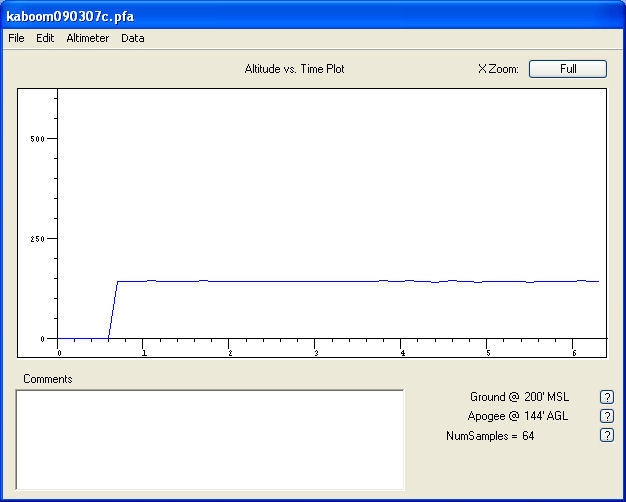The width and height of the screenshot is (626, 502).
Task: Click the X Zoom label
Action: [x=498, y=69]
